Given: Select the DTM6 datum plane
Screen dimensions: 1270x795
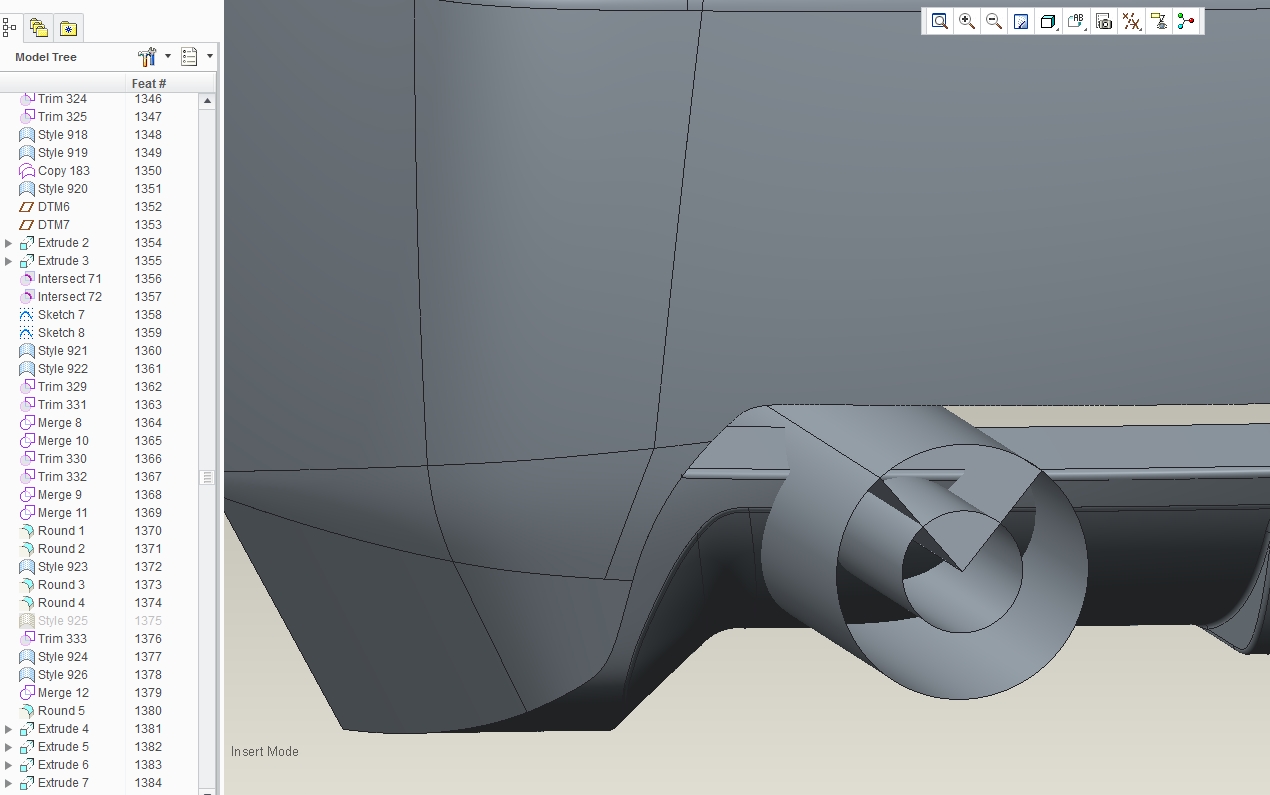Looking at the screenshot, I should (54, 207).
